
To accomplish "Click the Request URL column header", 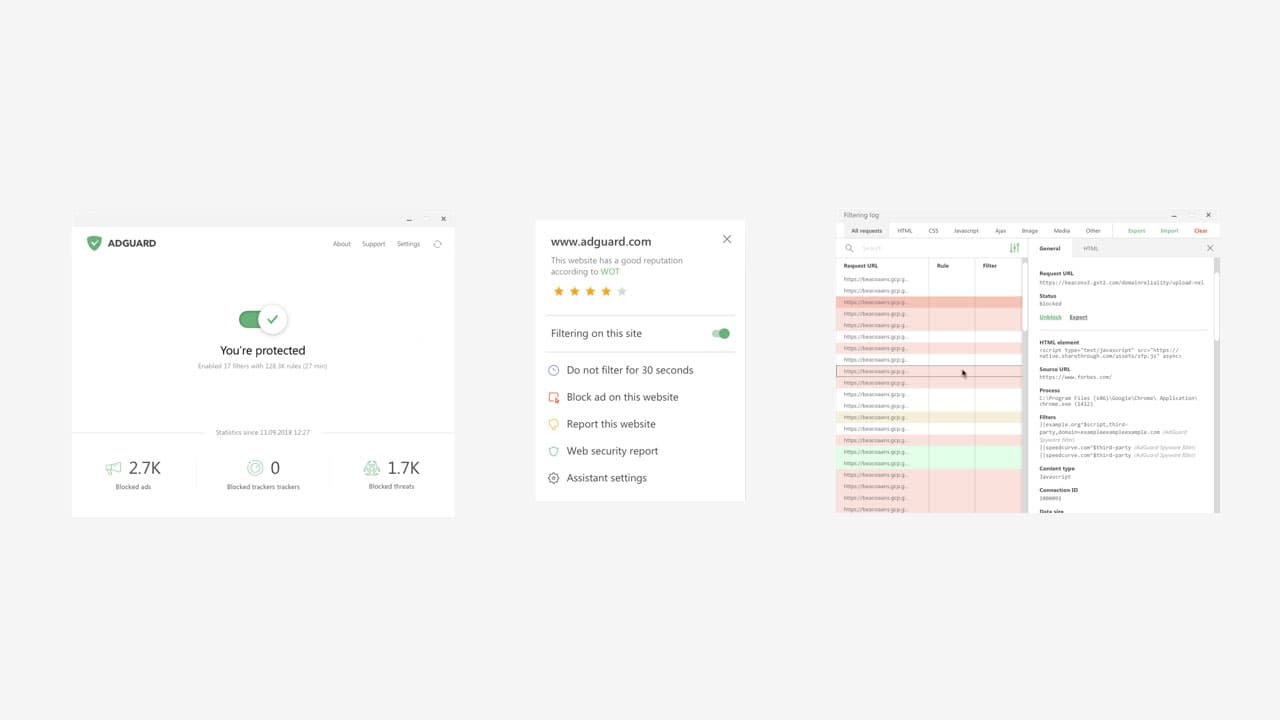I will coord(861,266).
